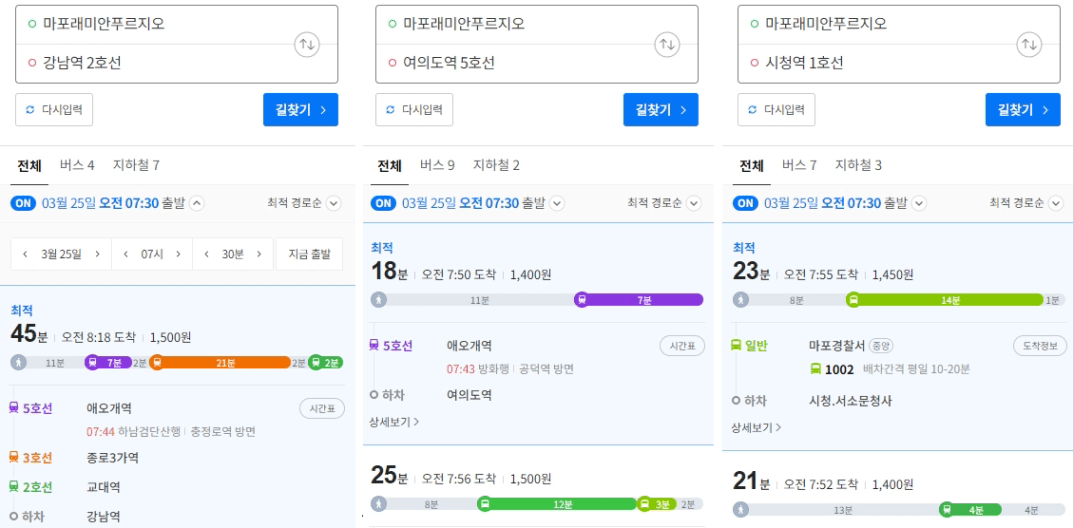Expand the departure time chevron in the 여의도역 panel

pyautogui.click(x=557, y=203)
